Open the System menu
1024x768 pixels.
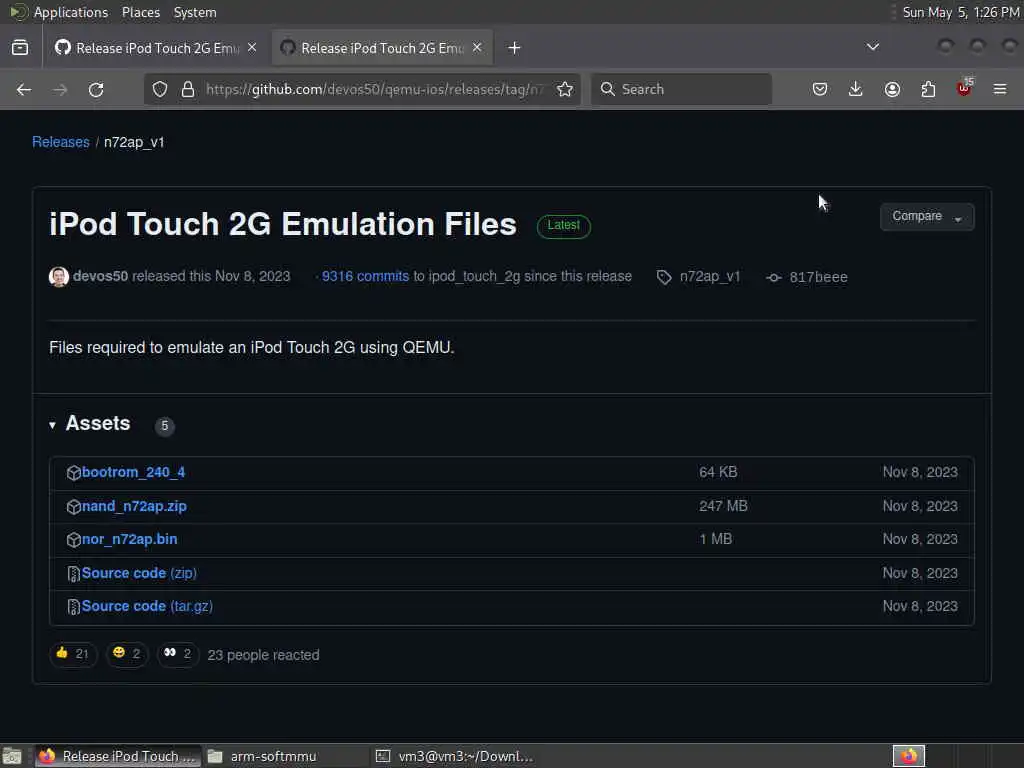click(195, 12)
